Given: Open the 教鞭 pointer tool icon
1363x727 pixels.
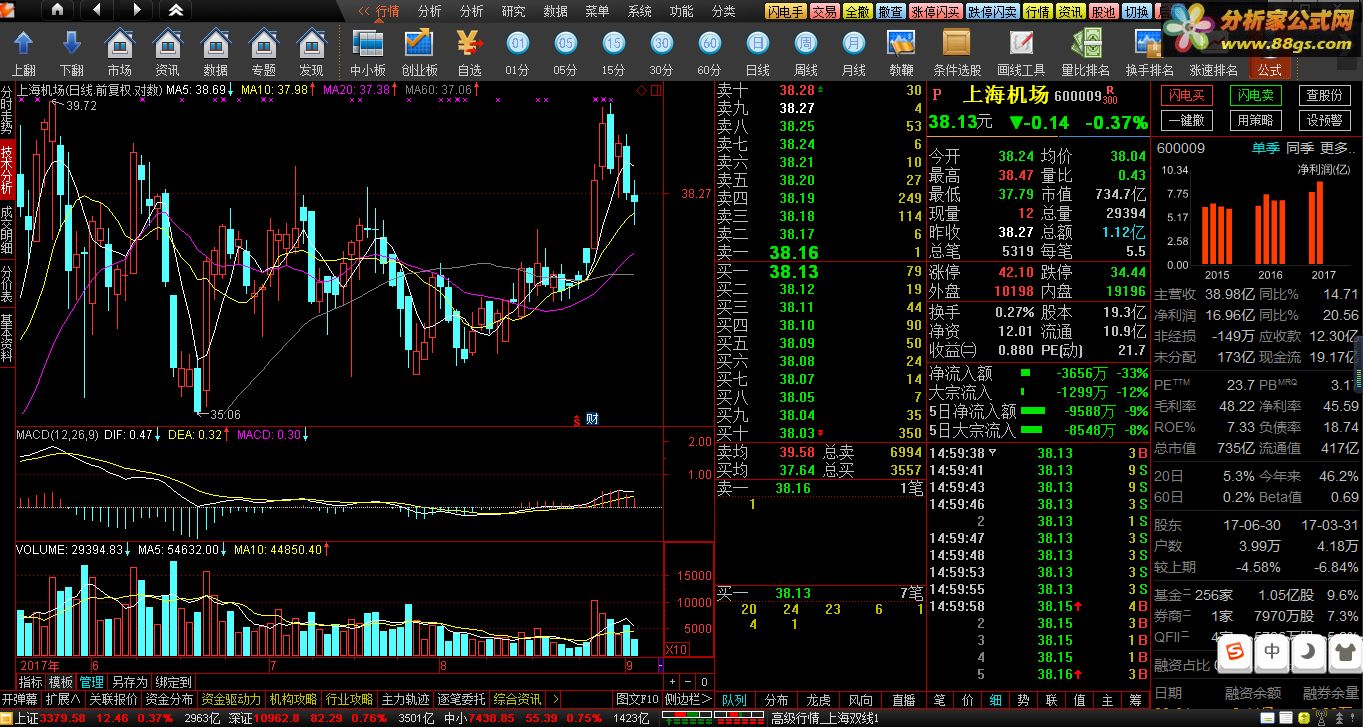Looking at the screenshot, I should pyautogui.click(x=901, y=52).
